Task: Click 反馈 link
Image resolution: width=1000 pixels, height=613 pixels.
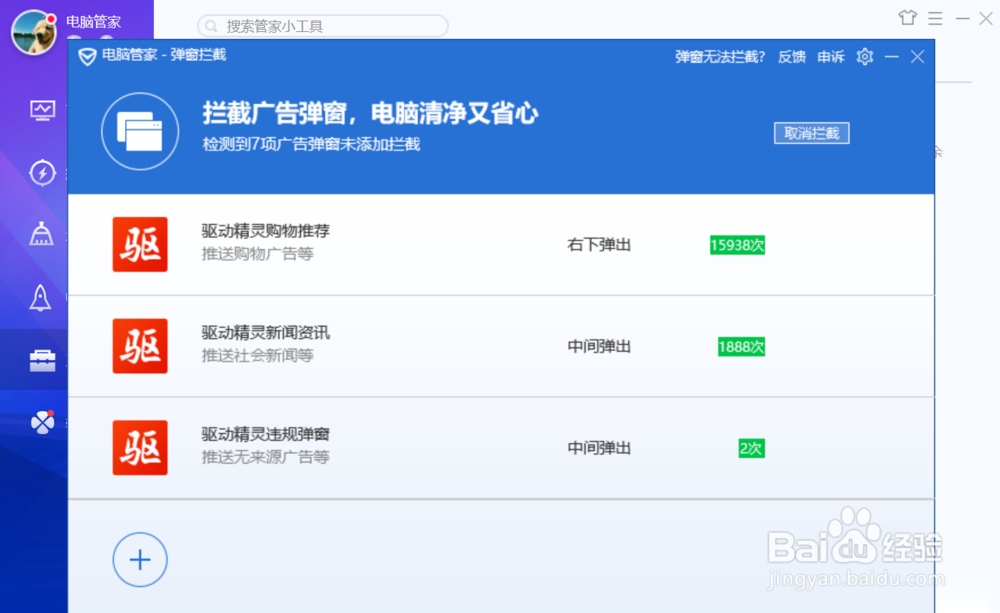Action: coord(791,57)
